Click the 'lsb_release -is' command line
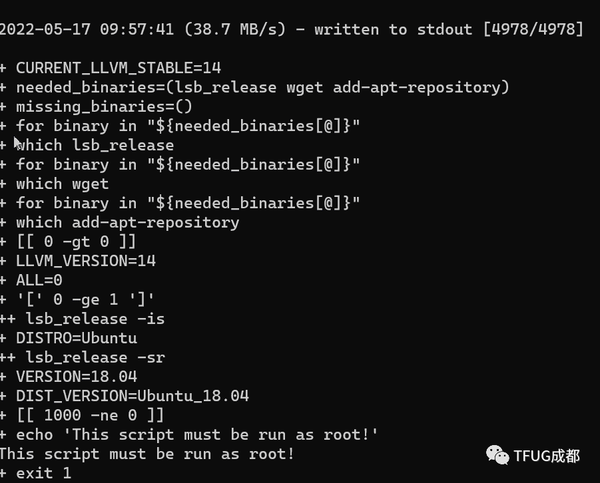Viewport: 600px width, 483px height. (82, 319)
